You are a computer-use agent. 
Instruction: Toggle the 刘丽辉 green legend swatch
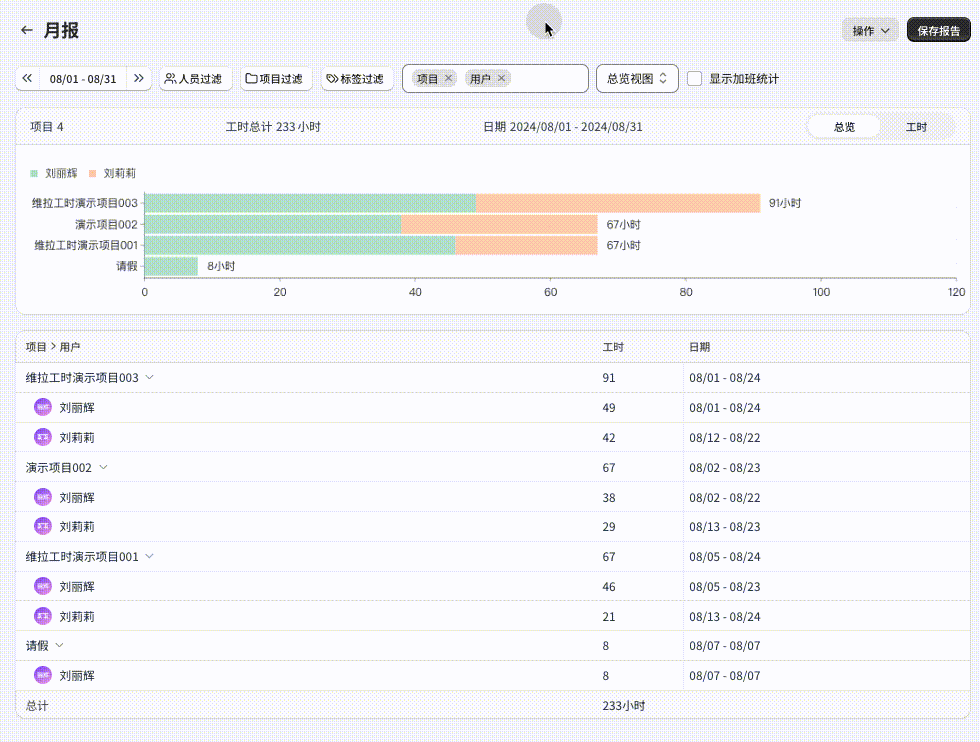pyautogui.click(x=34, y=173)
